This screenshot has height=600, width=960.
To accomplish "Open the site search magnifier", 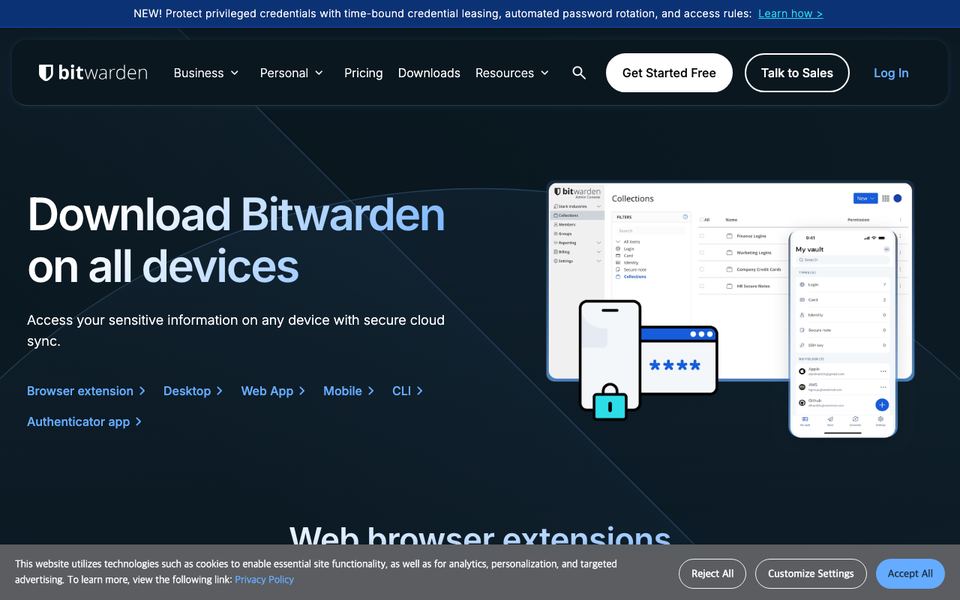I will (x=579, y=73).
